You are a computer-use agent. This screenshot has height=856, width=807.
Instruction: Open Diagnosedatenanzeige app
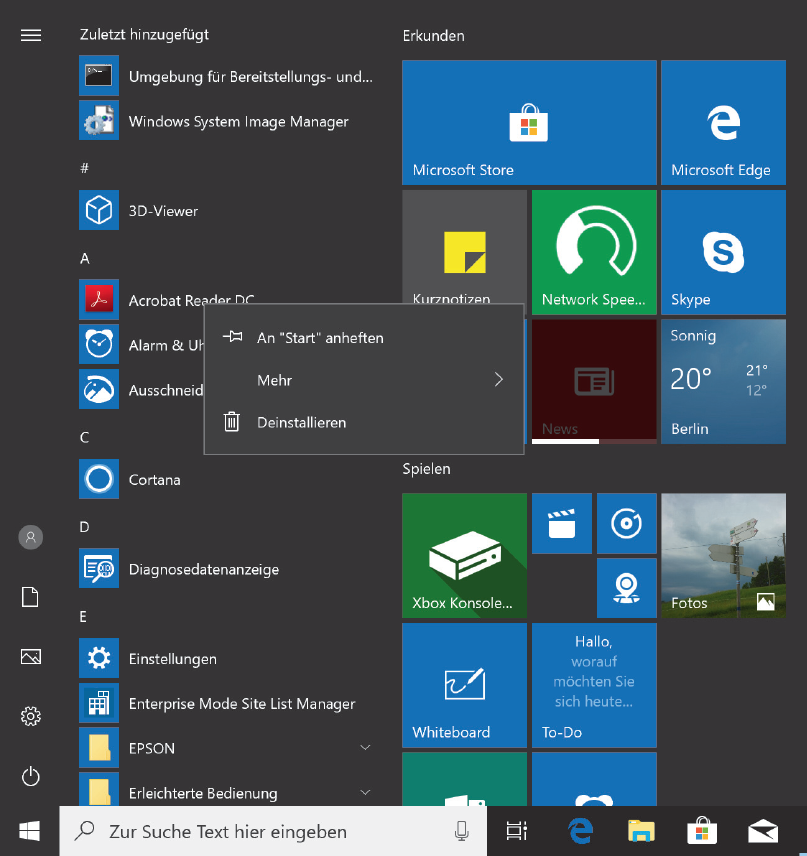point(227,569)
